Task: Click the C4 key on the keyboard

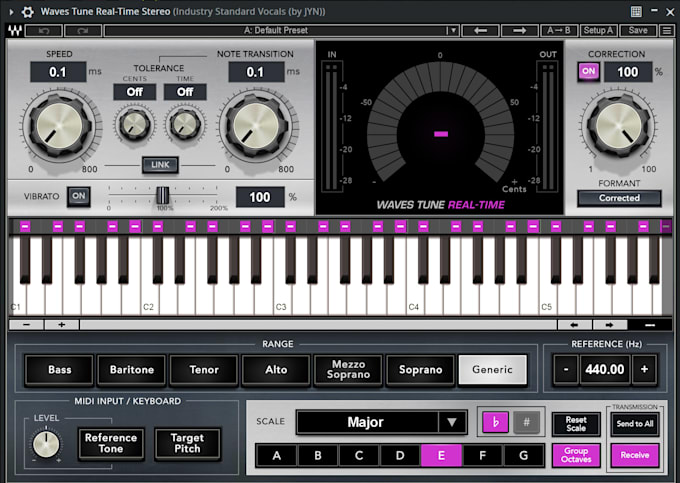Action: pos(414,299)
